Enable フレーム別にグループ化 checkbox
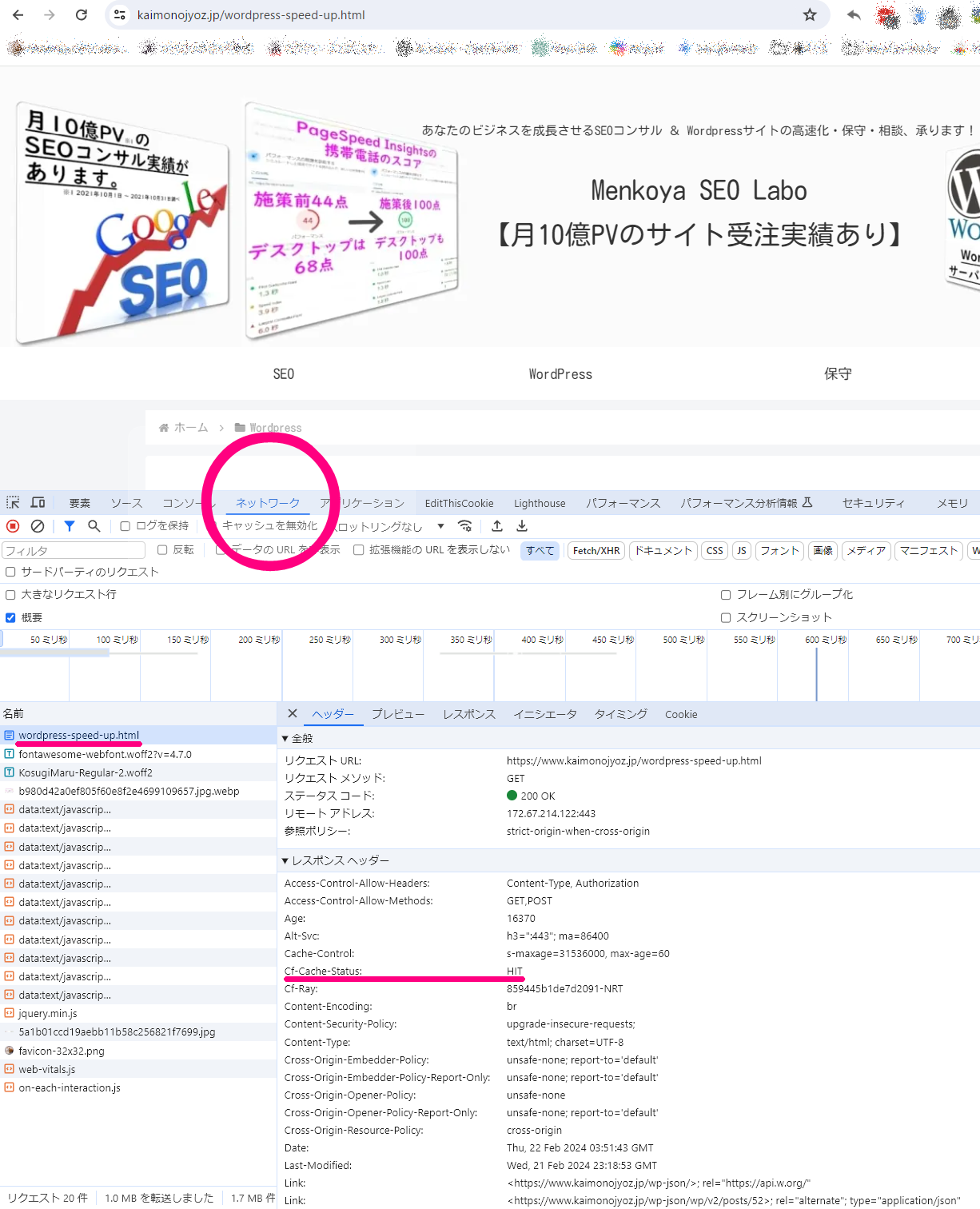Image resolution: width=980 pixels, height=1209 pixels. [x=726, y=595]
